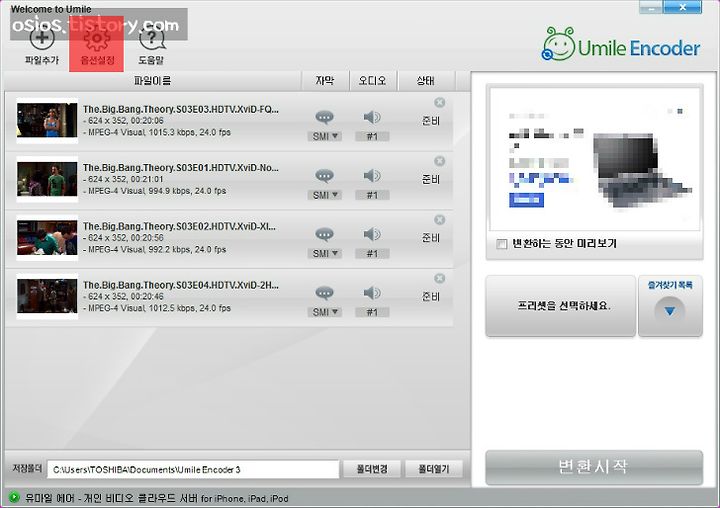Click 준비 status of S03E03 row
The width and height of the screenshot is (720, 508).
point(431,121)
